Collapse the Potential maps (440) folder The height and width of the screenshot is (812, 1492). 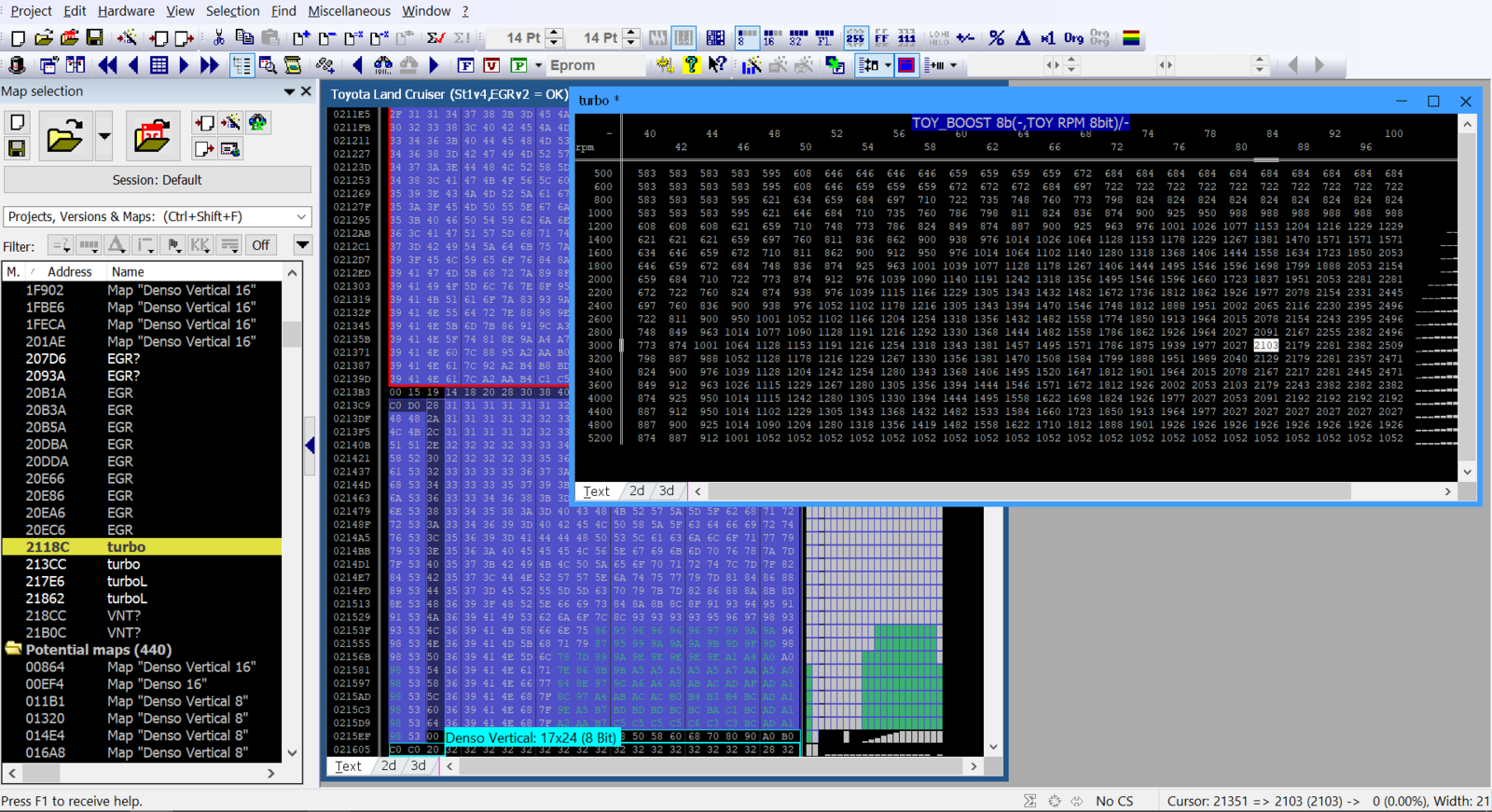coord(13,649)
